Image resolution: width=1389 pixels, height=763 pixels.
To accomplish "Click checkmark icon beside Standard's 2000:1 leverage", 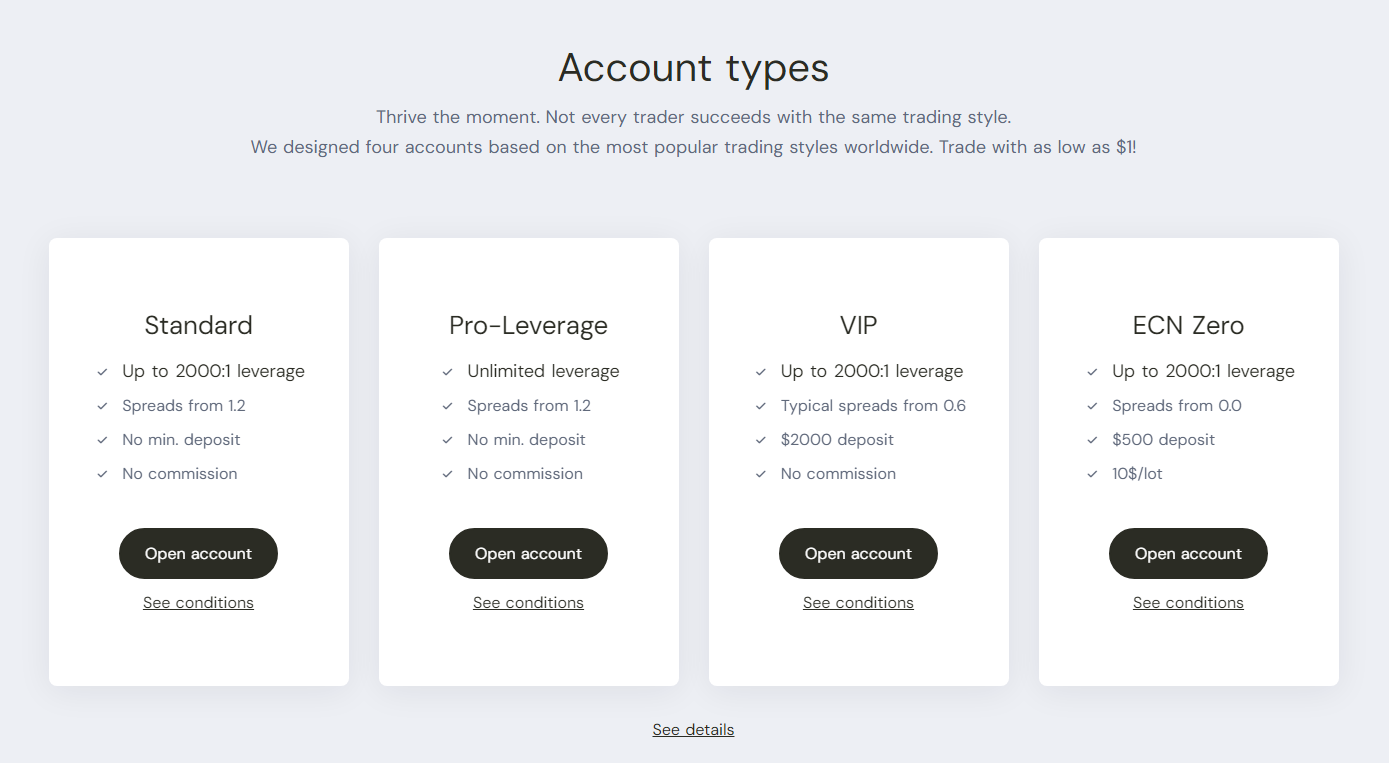I will (102, 372).
